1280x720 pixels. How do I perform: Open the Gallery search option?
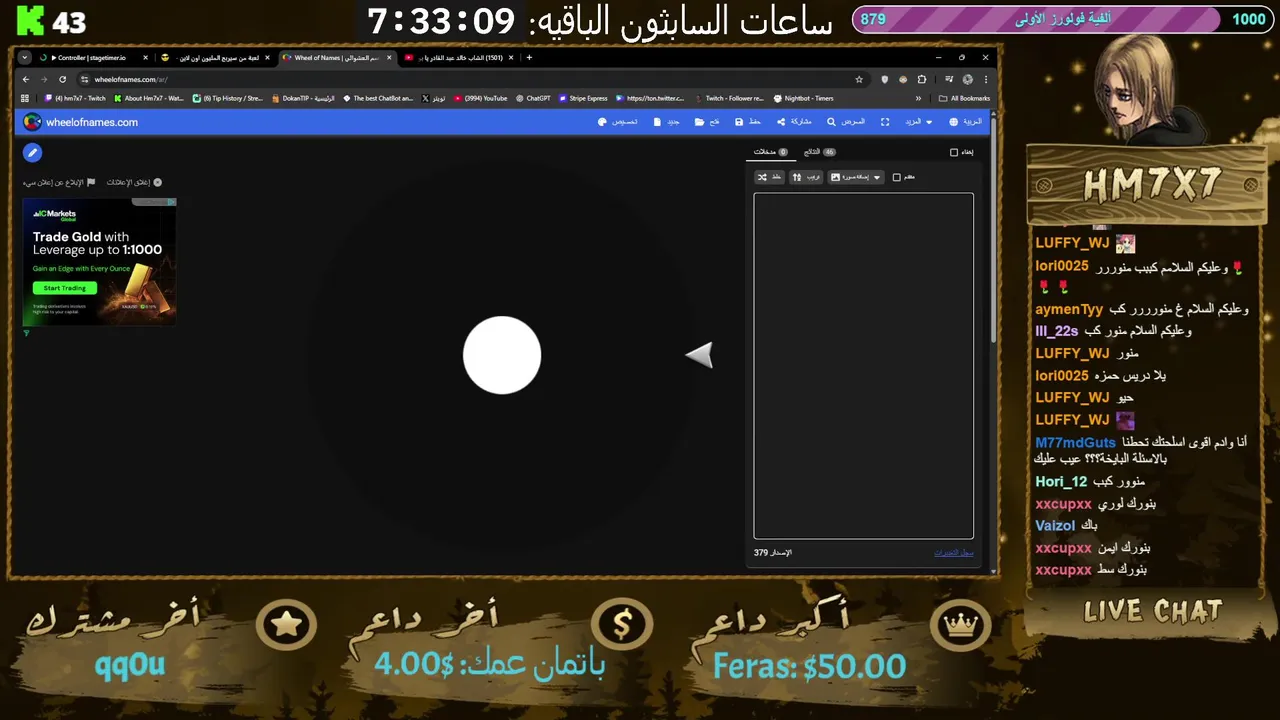(x=846, y=122)
